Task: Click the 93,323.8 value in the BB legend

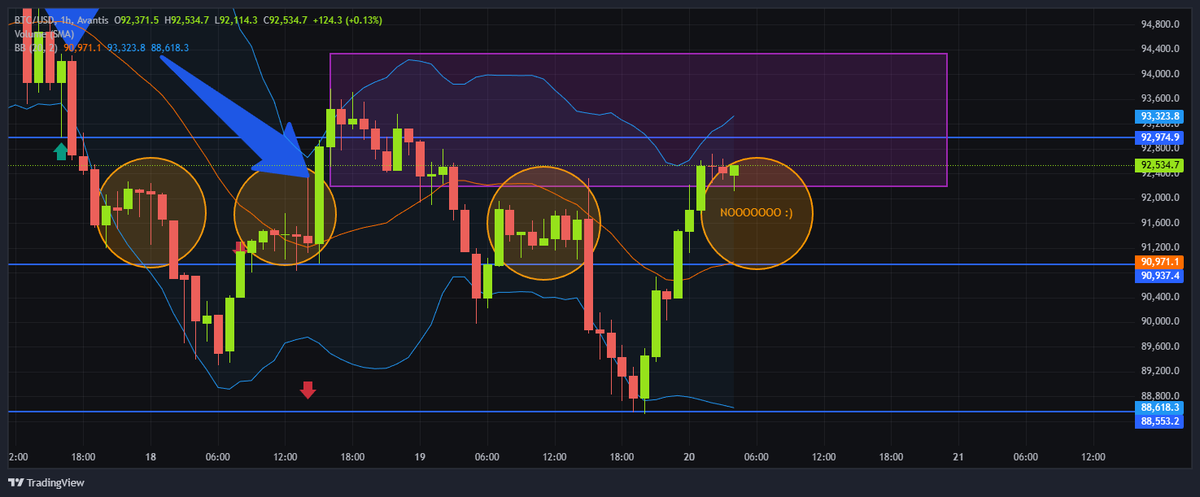Action: coord(127,47)
